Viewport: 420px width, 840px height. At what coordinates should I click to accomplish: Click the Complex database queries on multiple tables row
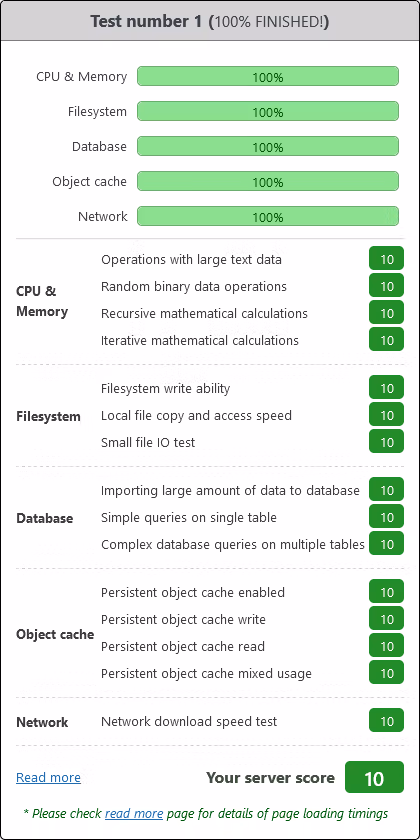click(252, 544)
